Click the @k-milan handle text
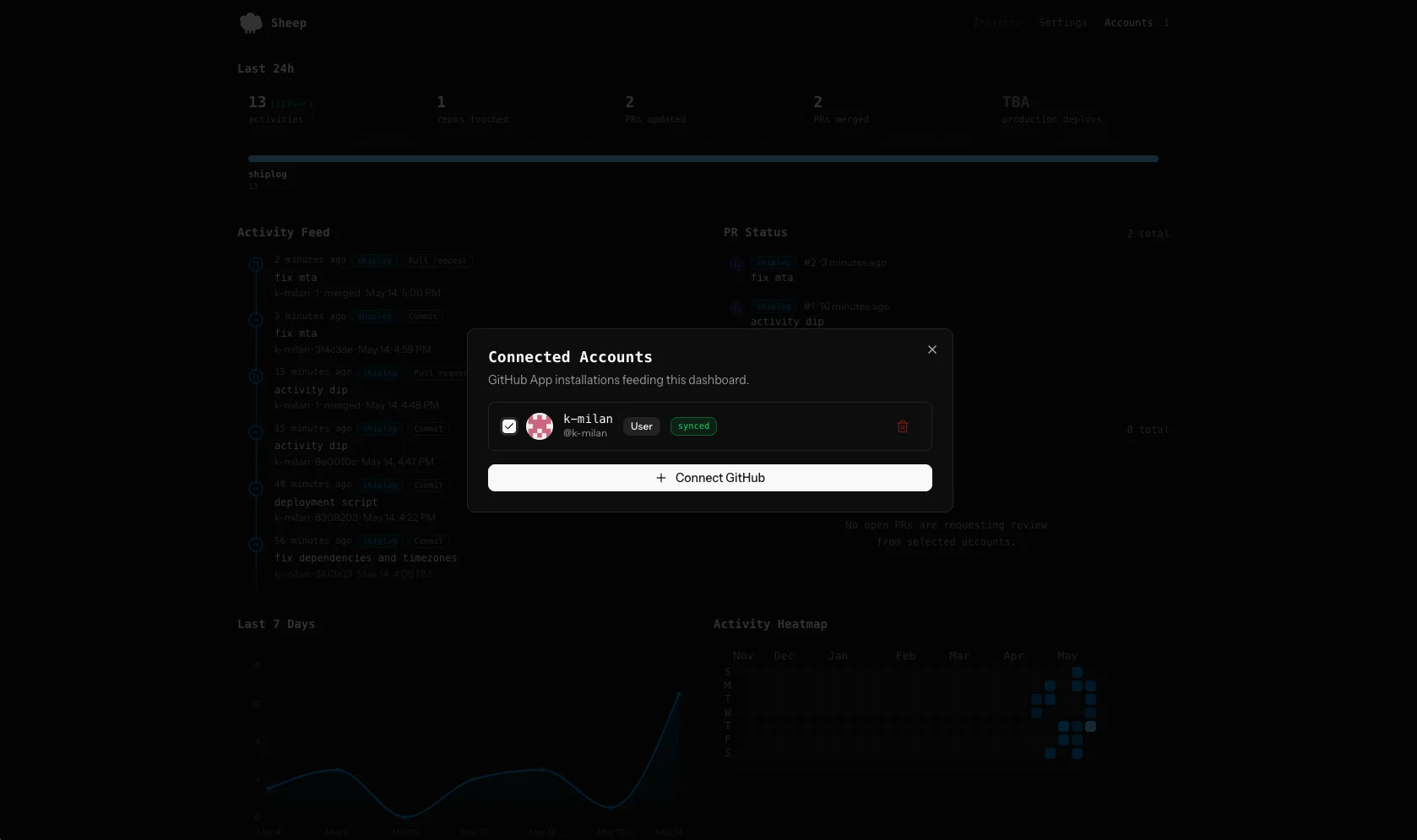The width and height of the screenshot is (1417, 840). [585, 433]
